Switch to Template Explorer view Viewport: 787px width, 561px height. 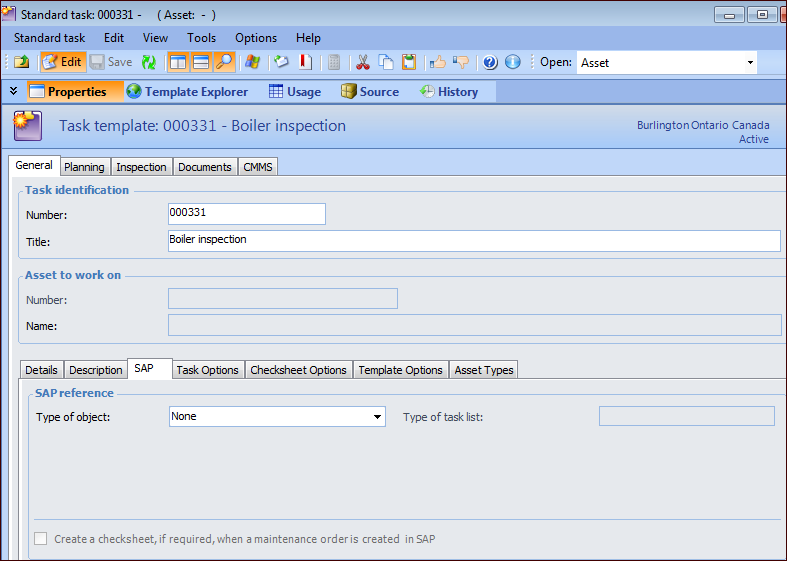click(x=187, y=91)
